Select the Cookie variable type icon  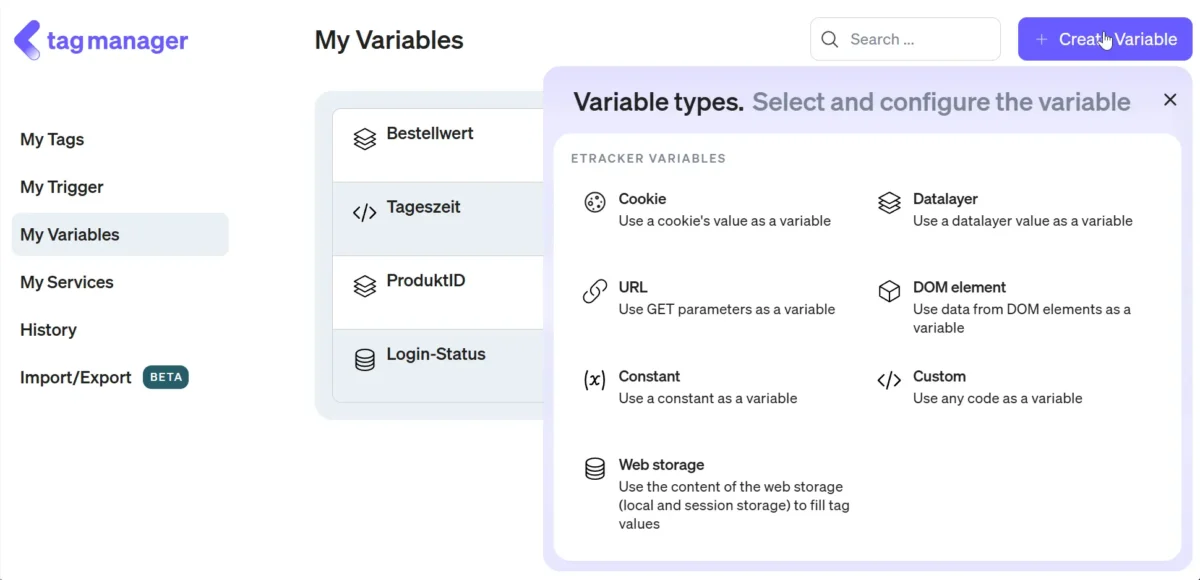click(595, 202)
